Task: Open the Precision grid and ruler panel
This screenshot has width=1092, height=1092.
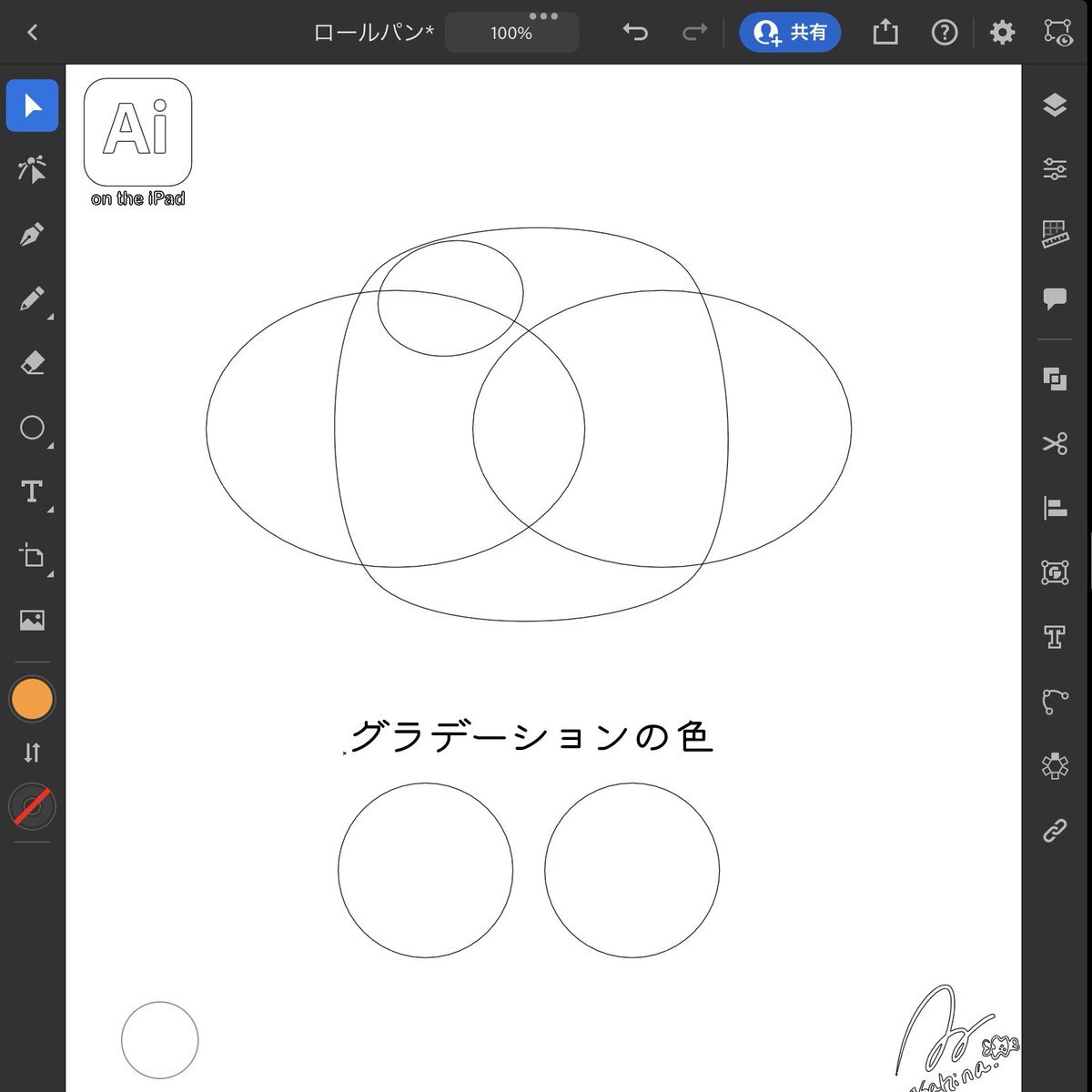Action: [x=1055, y=235]
